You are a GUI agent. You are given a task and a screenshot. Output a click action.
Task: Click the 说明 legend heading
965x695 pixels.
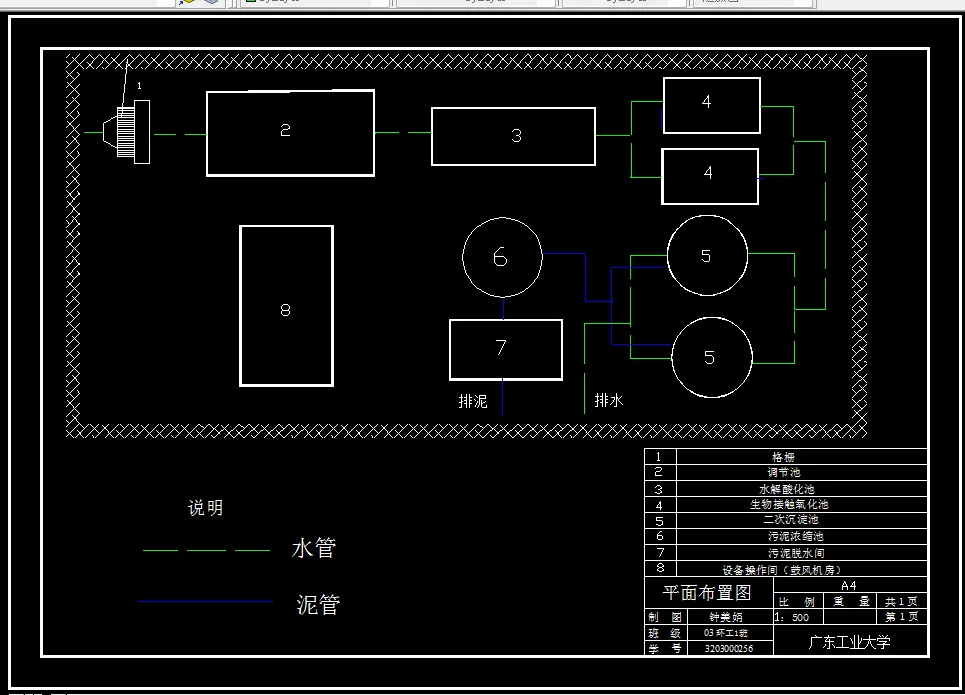click(206, 508)
